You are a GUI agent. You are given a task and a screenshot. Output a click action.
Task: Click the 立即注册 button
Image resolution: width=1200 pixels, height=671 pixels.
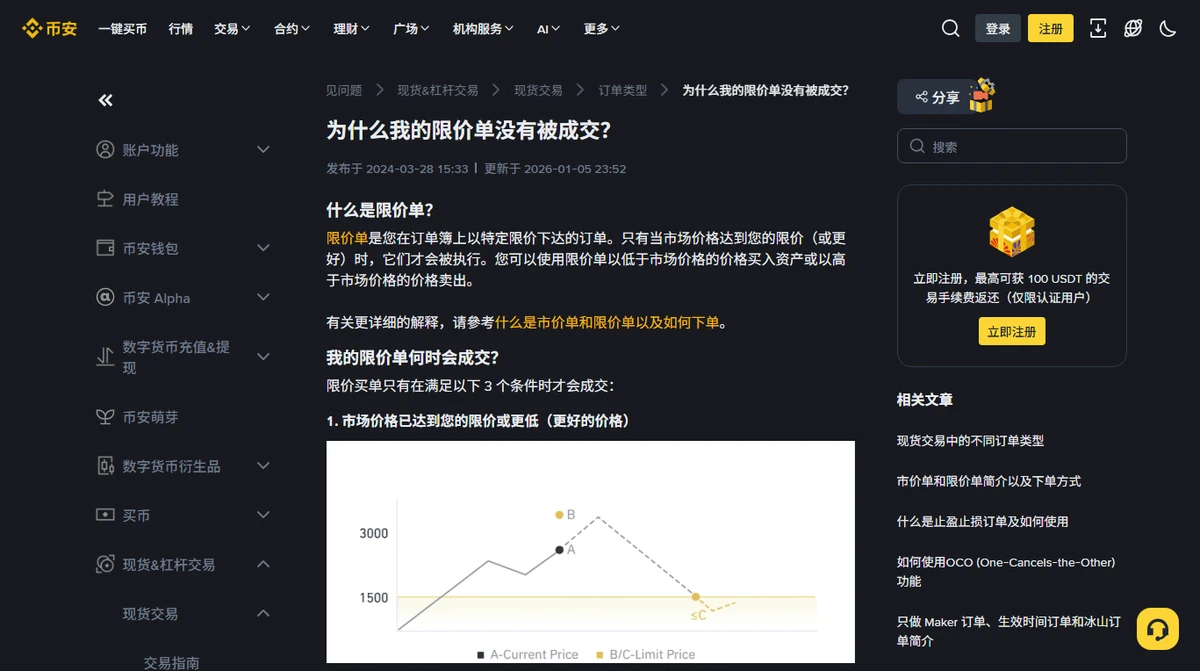[1011, 331]
